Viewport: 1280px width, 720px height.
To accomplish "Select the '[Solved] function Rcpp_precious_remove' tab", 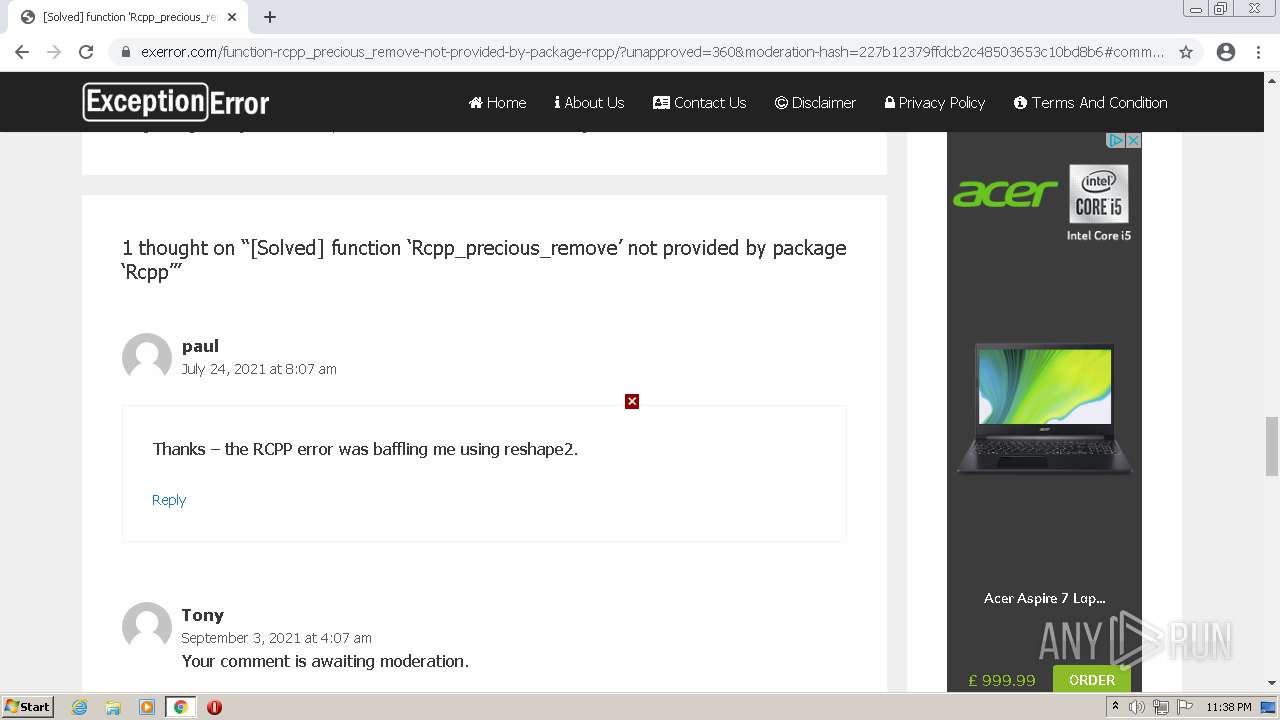I will [x=128, y=17].
